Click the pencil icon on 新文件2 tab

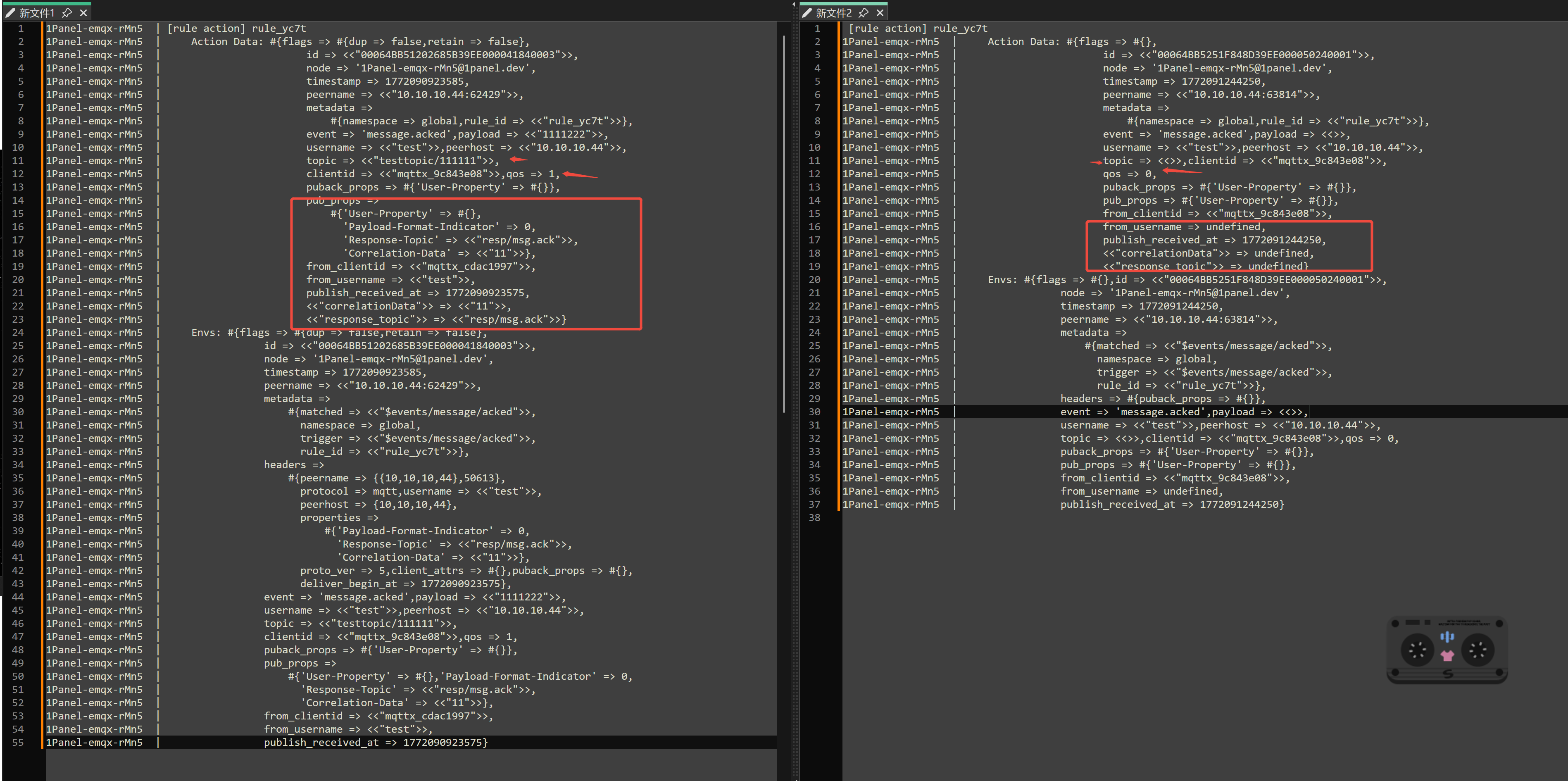pos(807,13)
